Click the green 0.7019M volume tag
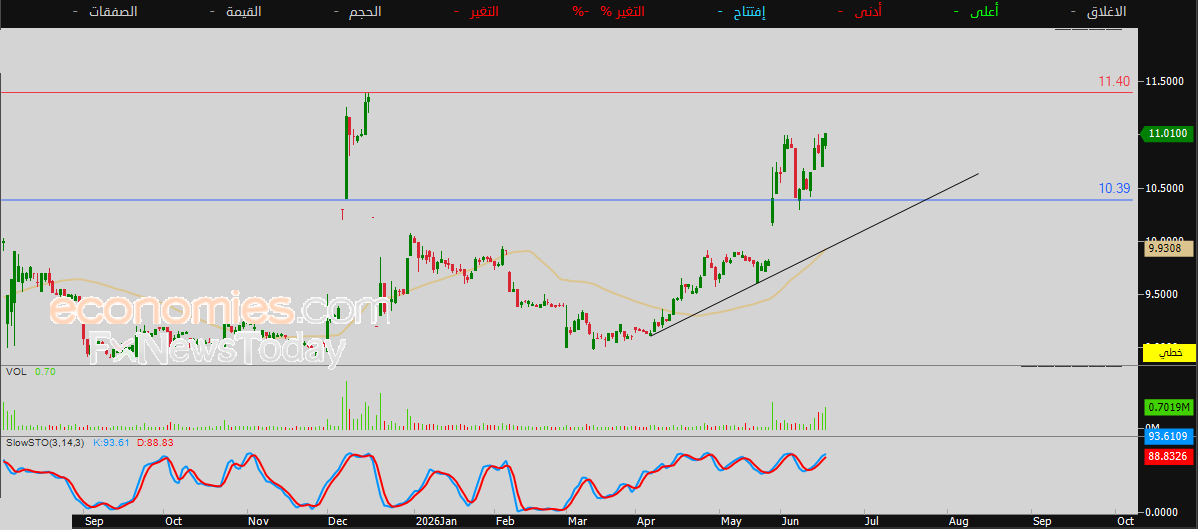Screen dimensions: 1198x530 [x=1169, y=408]
